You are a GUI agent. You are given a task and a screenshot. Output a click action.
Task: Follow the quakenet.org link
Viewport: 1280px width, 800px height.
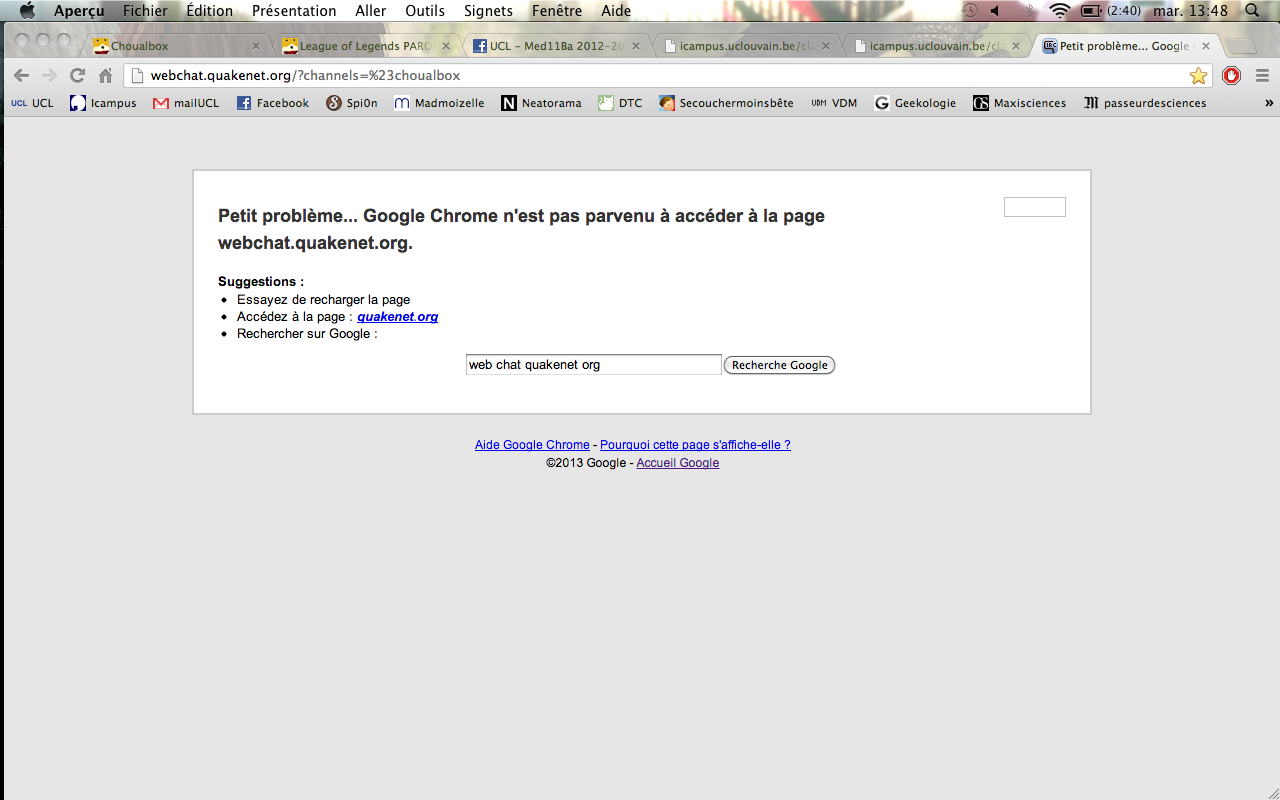(x=398, y=317)
